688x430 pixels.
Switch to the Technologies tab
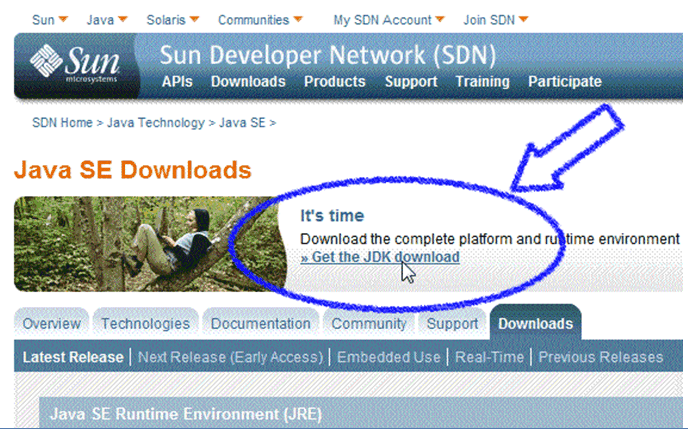pyautogui.click(x=146, y=324)
